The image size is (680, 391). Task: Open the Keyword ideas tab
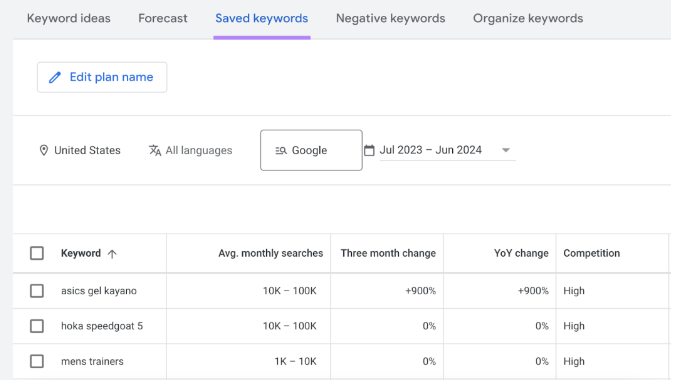point(69,18)
